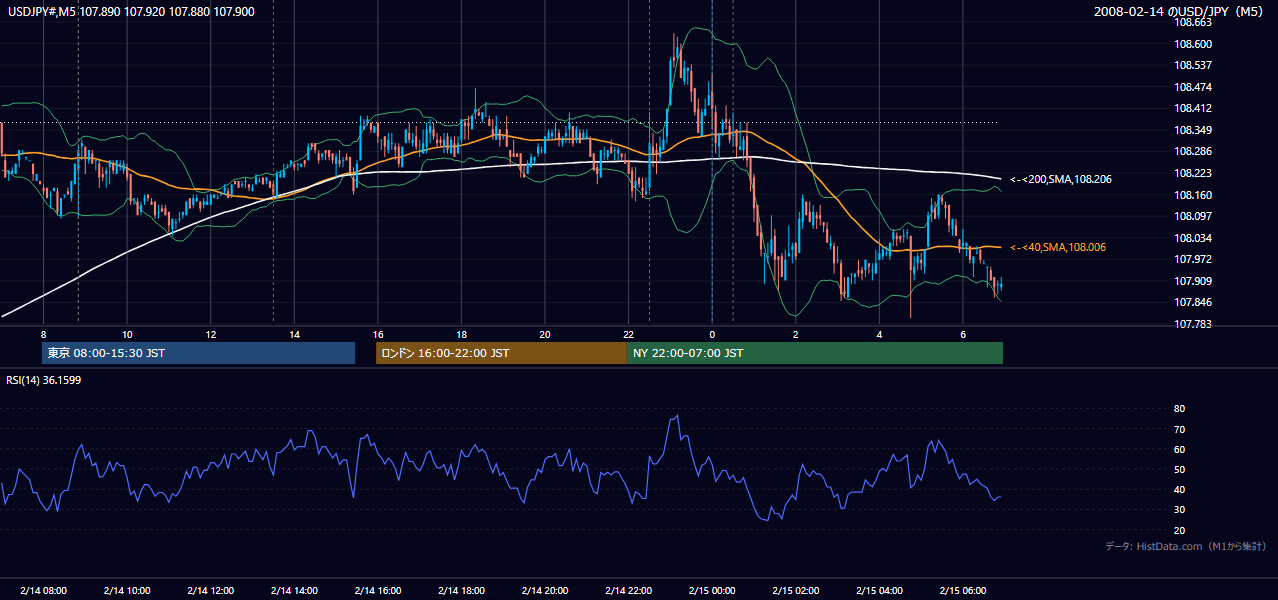
Task: Click price axis value 108.412
Action: (x=1194, y=109)
